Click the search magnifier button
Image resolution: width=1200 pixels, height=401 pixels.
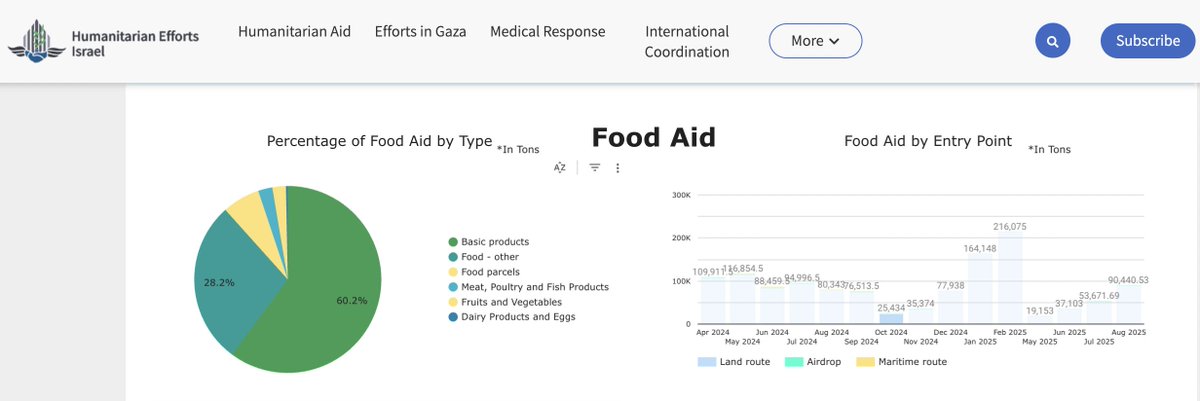click(x=1052, y=41)
